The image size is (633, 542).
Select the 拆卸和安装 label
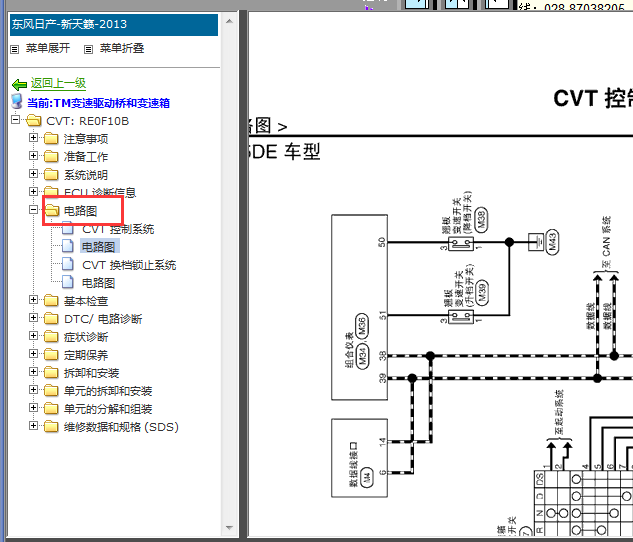[x=91, y=373]
